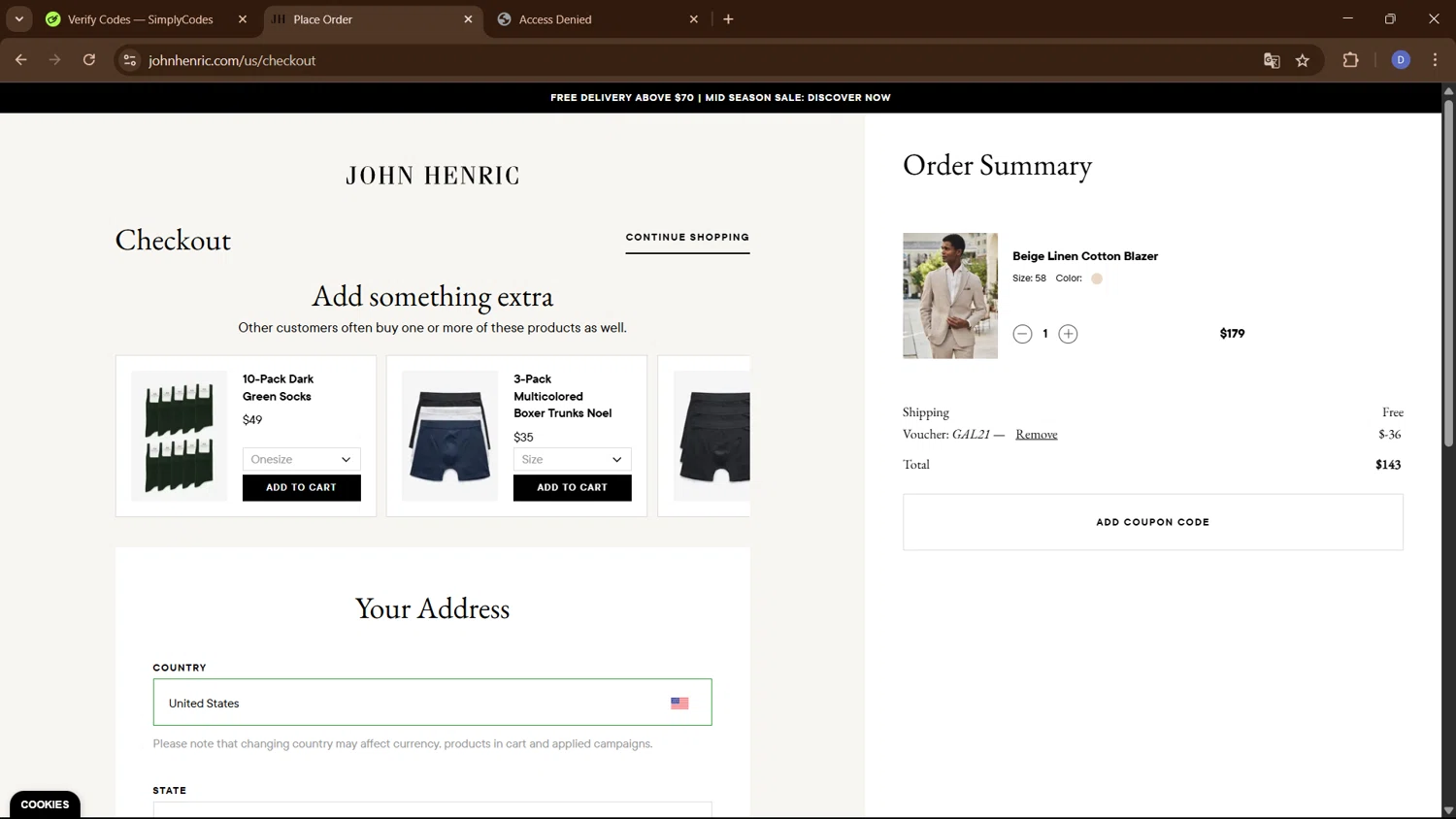Open the Country field showing United States
The image size is (1456, 819).
pos(432,703)
